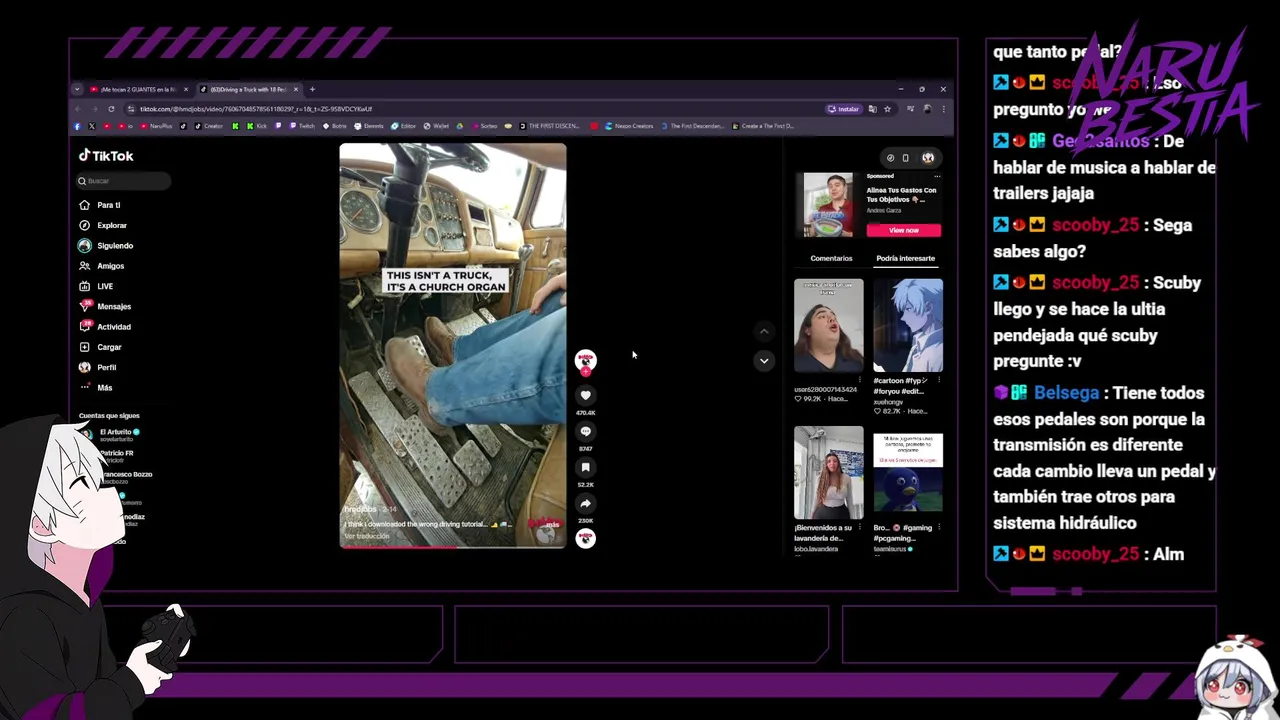Open sponsored ad three-dot options

pyautogui.click(x=937, y=177)
